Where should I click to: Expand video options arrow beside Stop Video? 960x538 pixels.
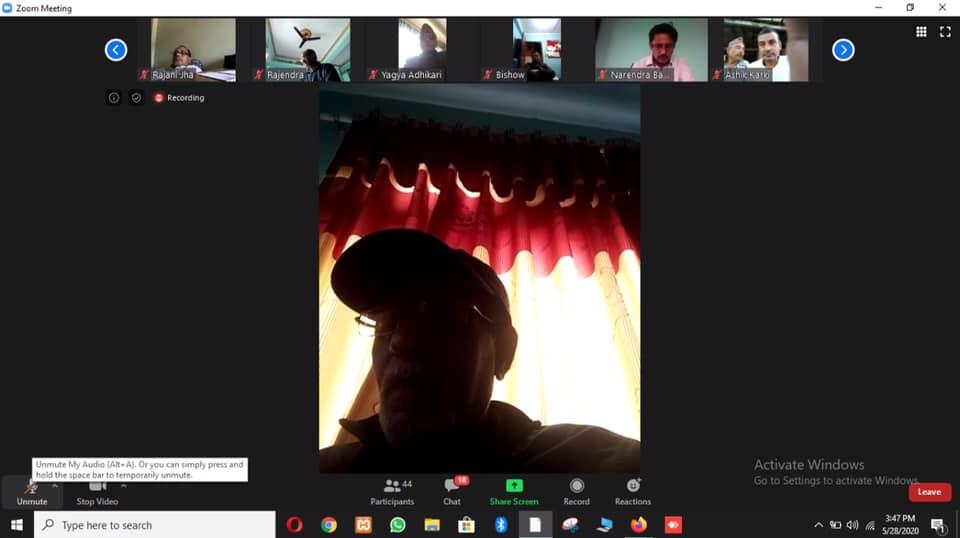tap(124, 486)
